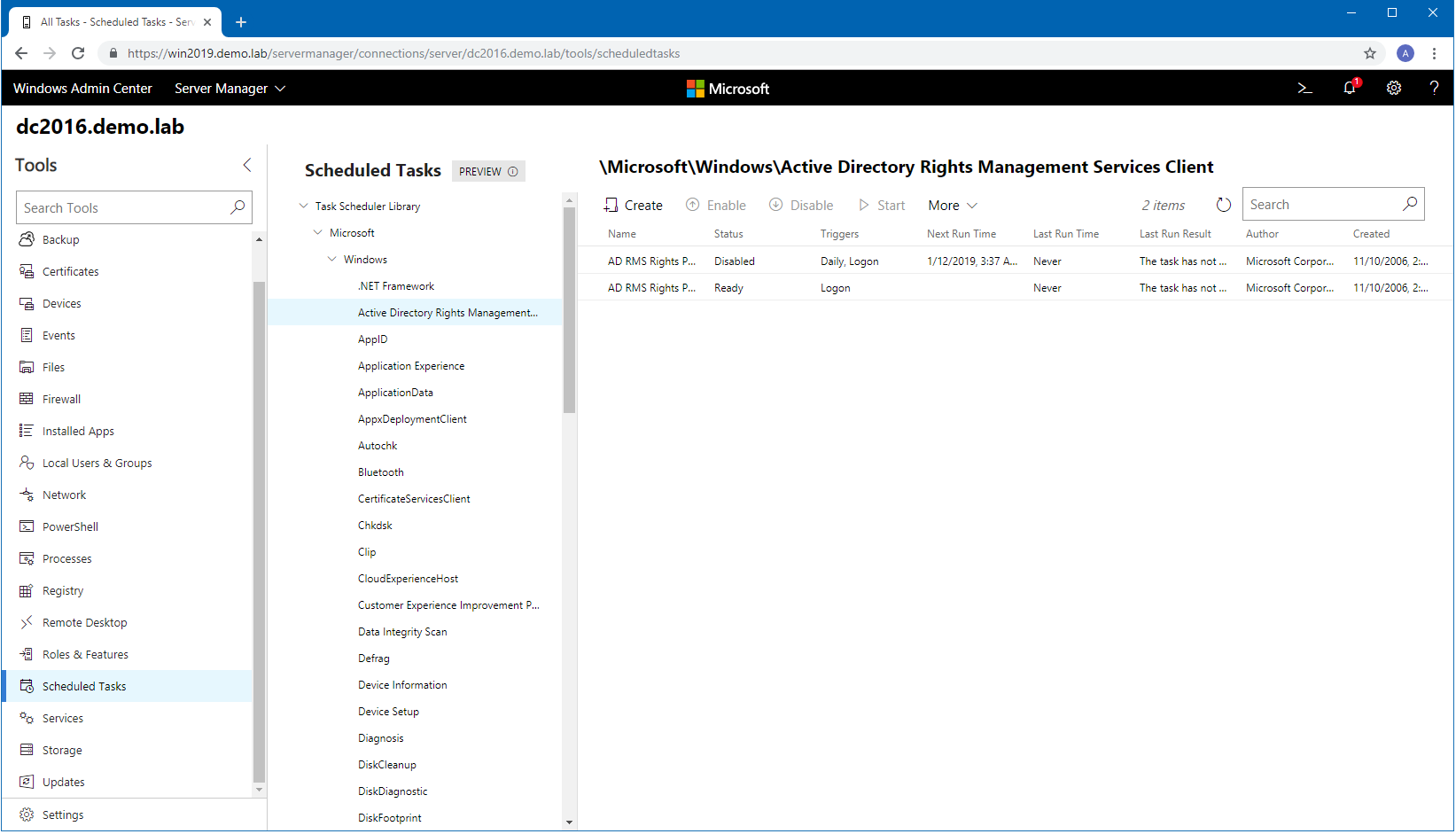Select the Defrag task folder
This screenshot has width=1456, height=834.
[x=373, y=659]
